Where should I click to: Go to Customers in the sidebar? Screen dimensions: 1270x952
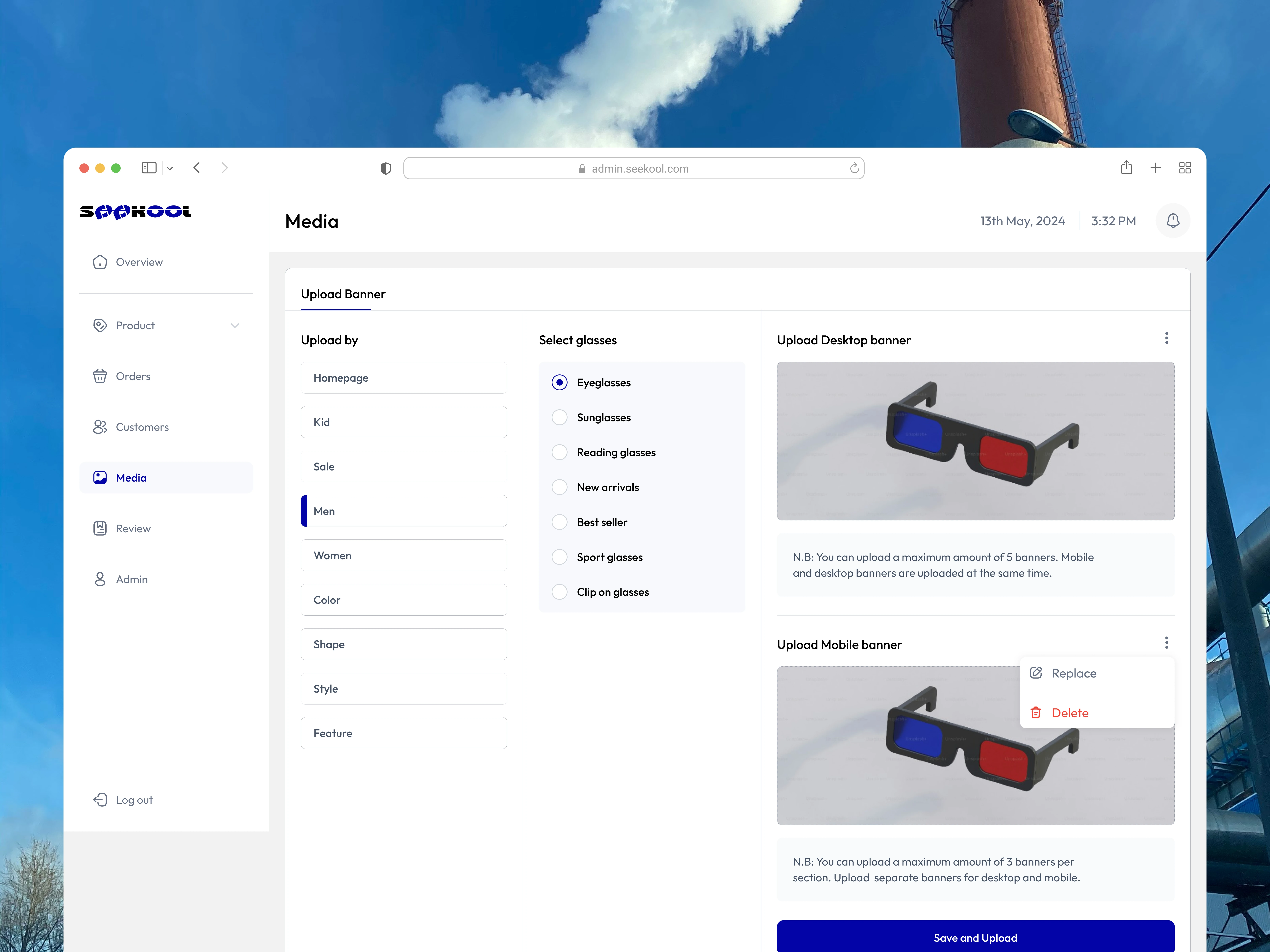point(166,427)
